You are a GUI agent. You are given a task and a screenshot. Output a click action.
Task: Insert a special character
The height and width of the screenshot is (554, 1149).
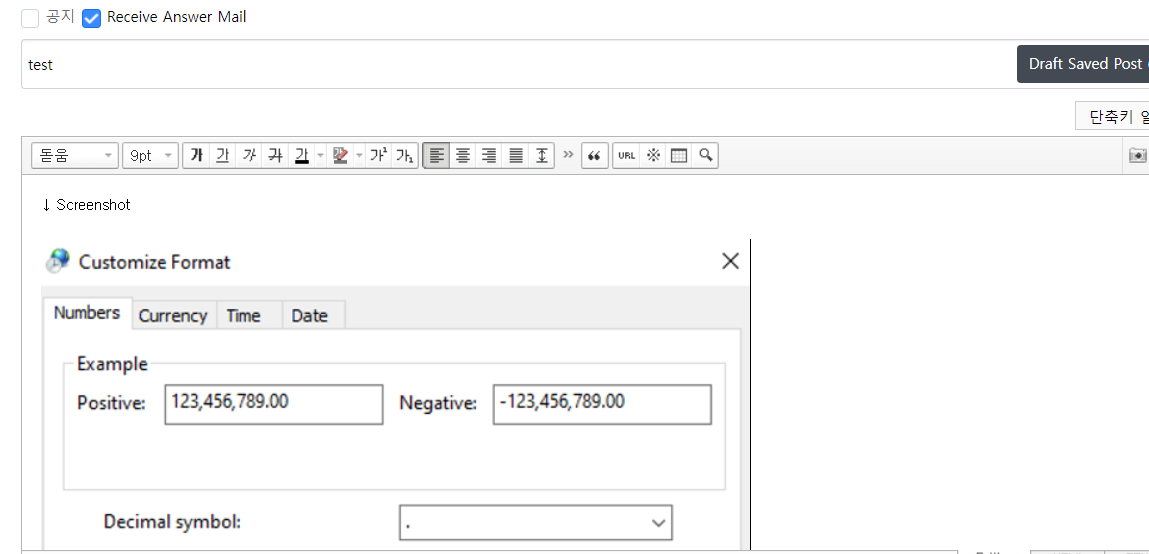(x=653, y=155)
